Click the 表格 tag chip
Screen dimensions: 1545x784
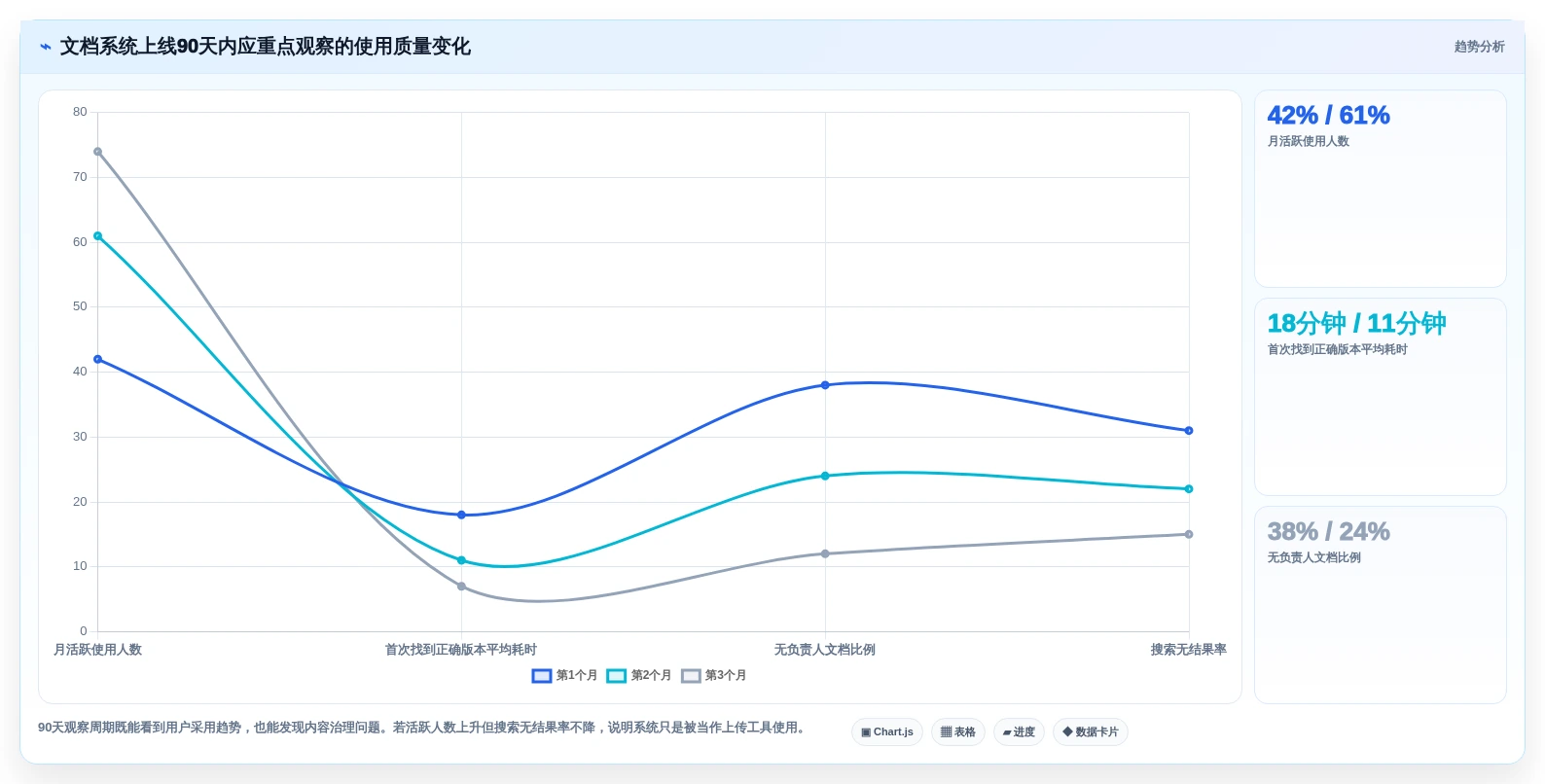pos(958,731)
